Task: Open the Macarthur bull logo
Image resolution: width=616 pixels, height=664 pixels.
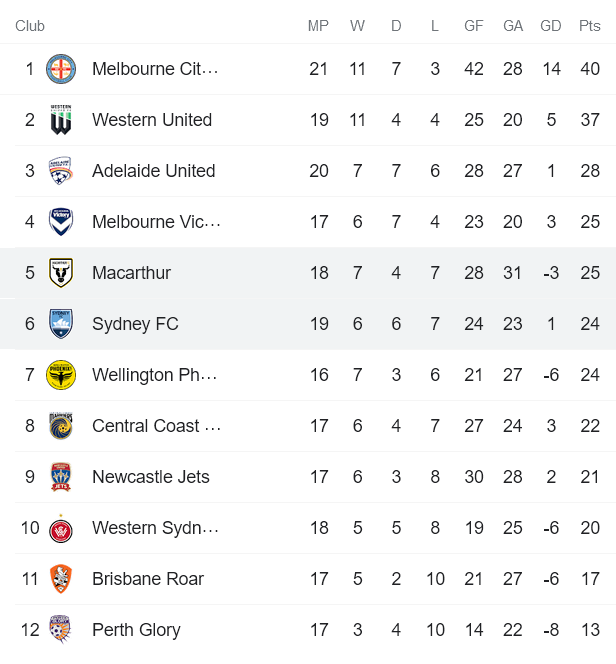Action: pyautogui.click(x=61, y=273)
